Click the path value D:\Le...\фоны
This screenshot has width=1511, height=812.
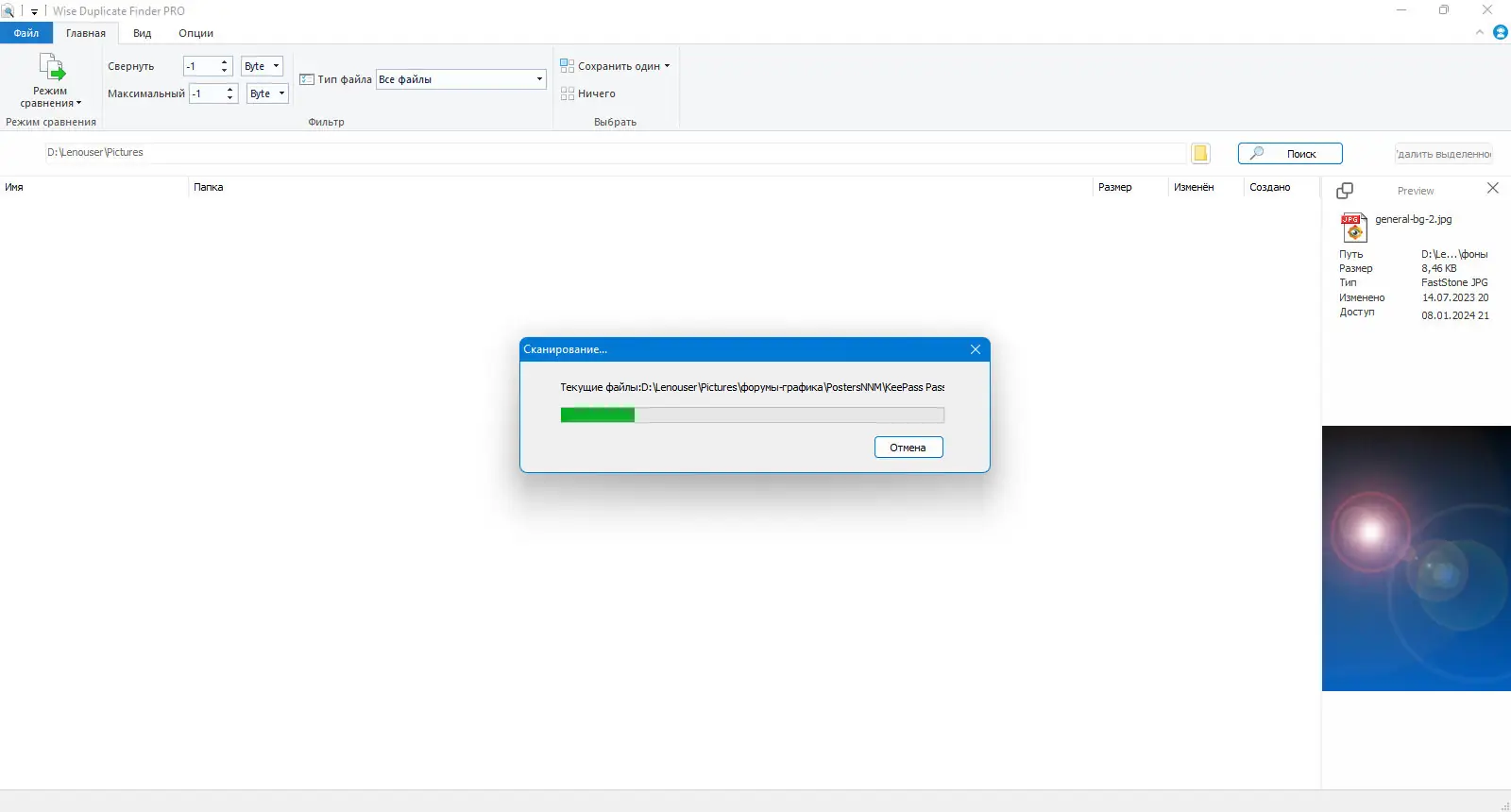[x=1454, y=254]
